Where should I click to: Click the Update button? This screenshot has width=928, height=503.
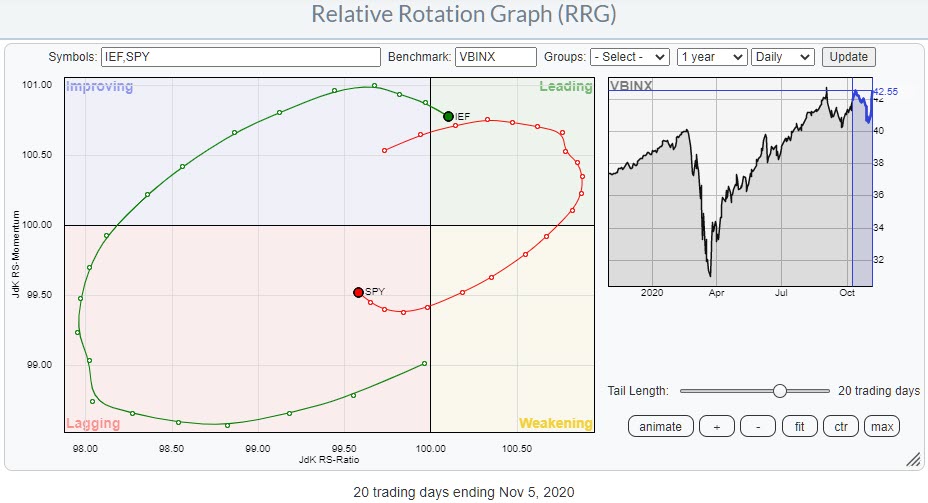849,57
